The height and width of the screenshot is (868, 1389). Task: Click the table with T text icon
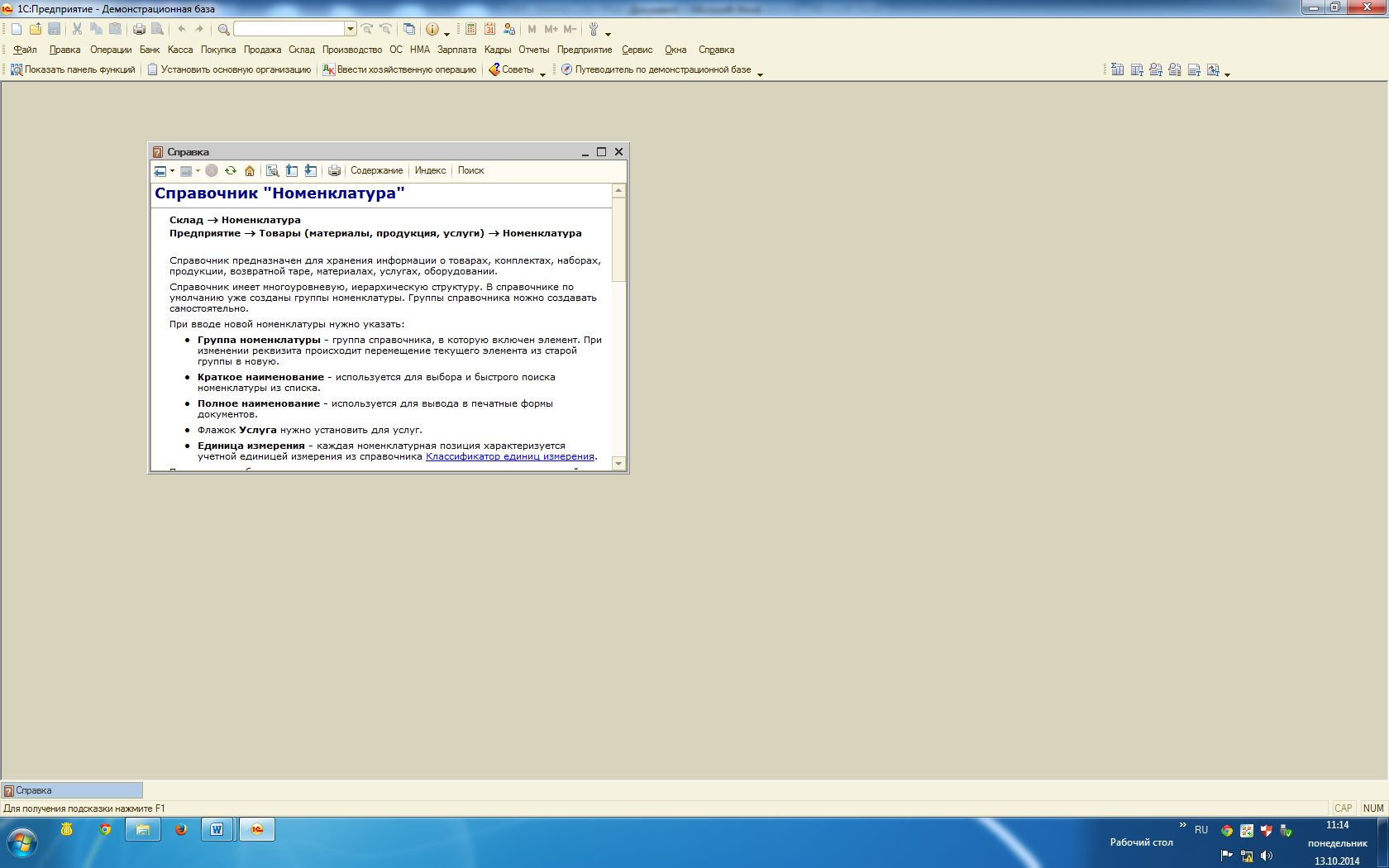[1137, 69]
